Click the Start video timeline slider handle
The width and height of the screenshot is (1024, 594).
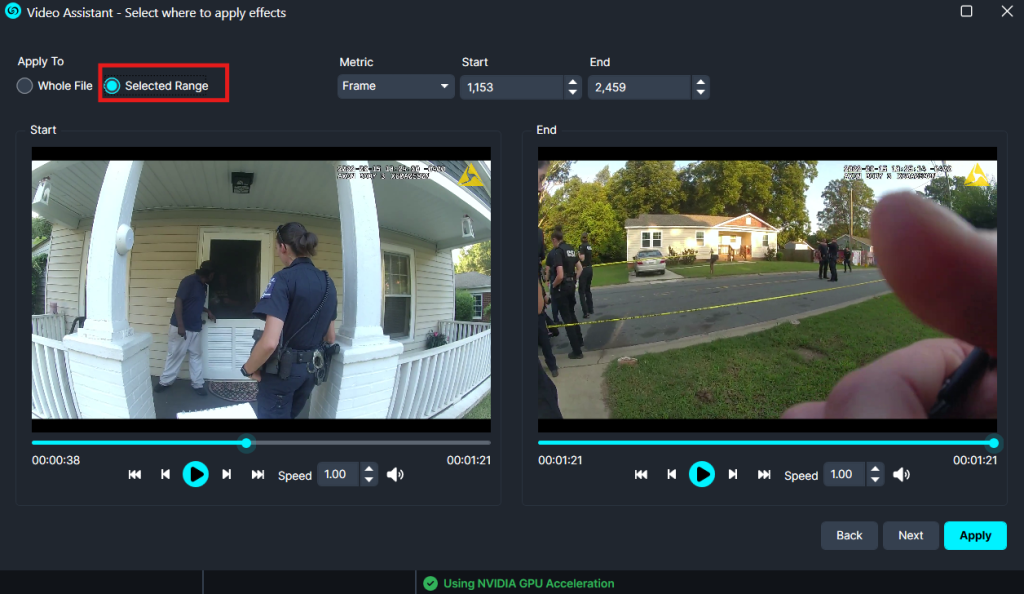247,442
